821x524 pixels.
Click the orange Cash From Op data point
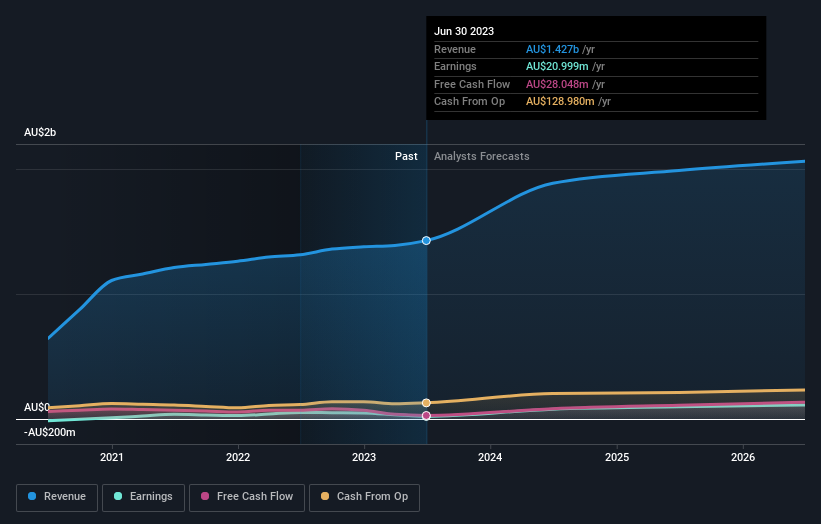426,403
